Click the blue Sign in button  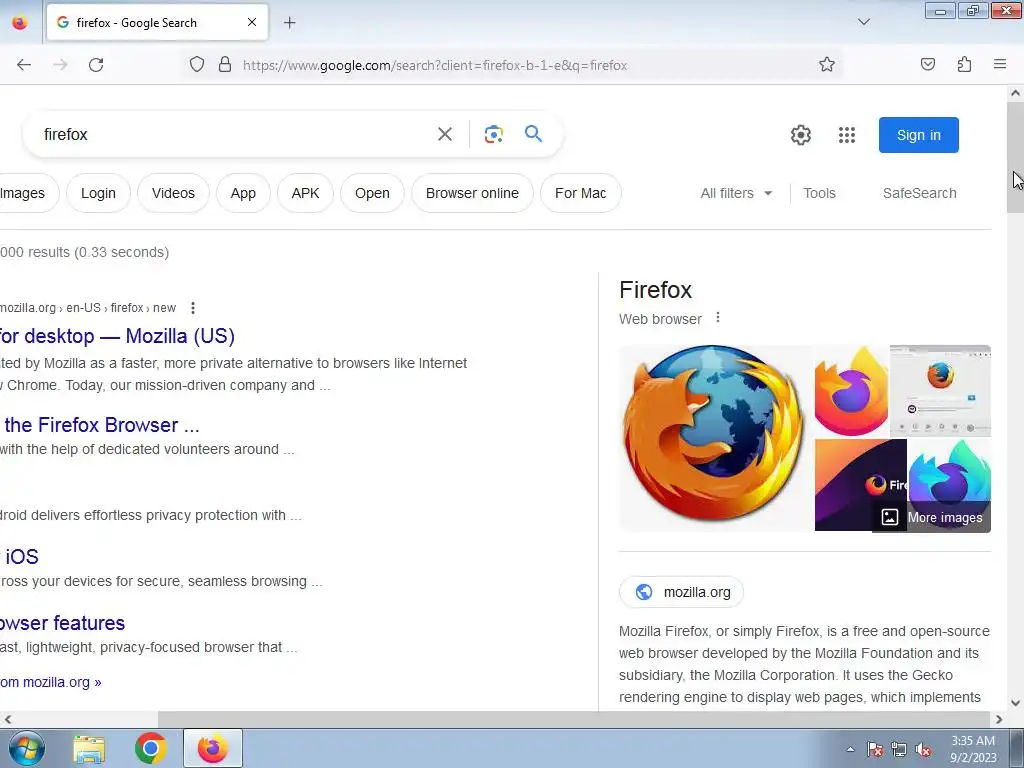tap(918, 135)
